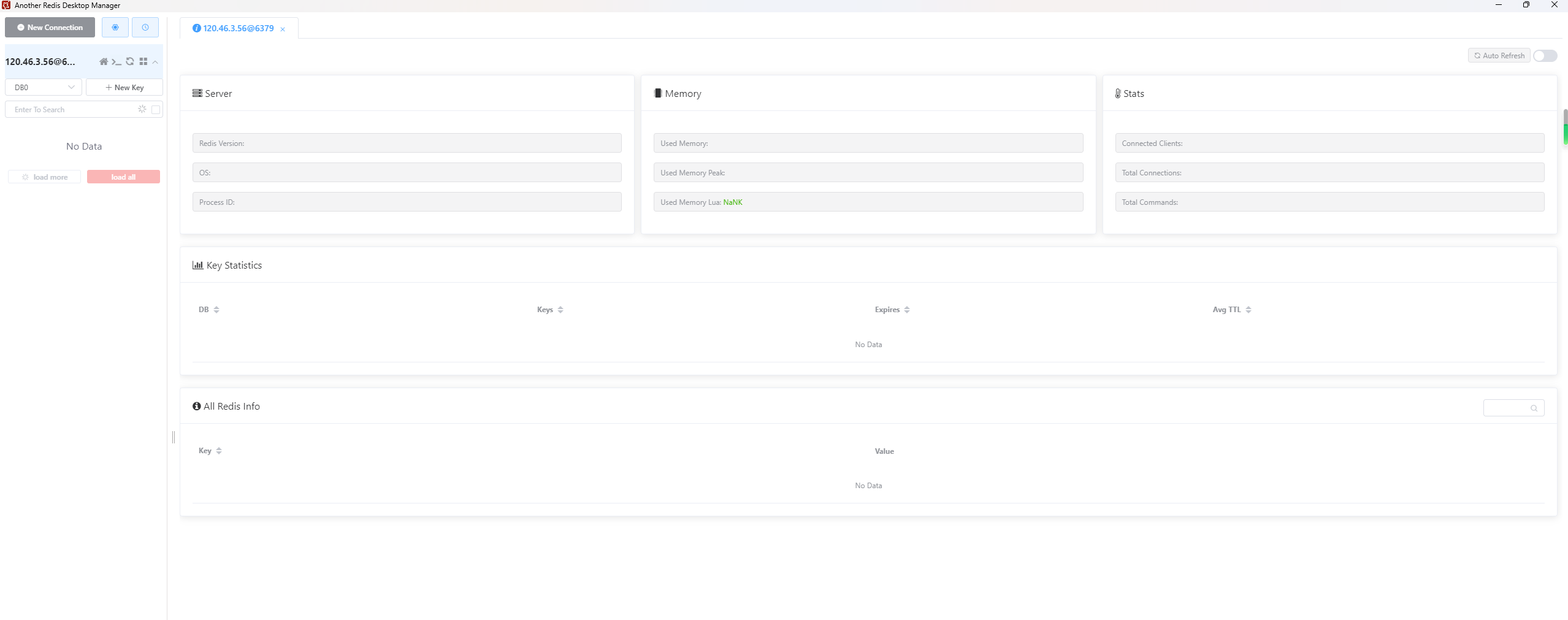Viewport: 1568px width, 620px height.
Task: Open the command log clock button
Action: click(145, 28)
